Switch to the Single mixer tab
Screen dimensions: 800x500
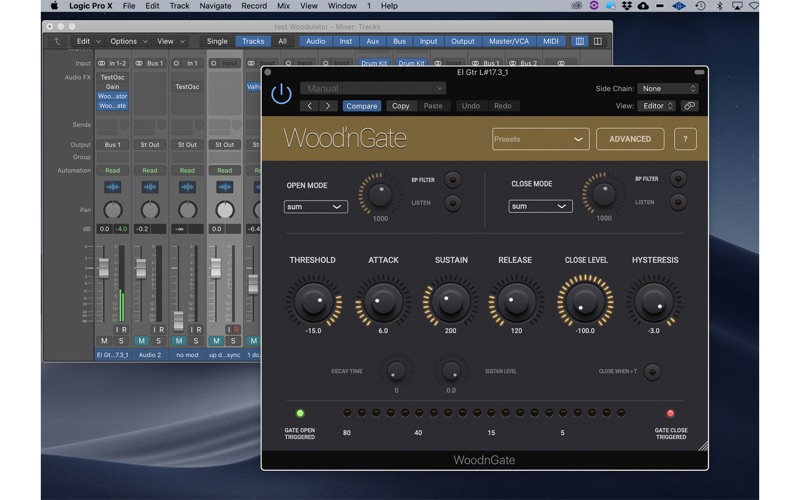217,41
